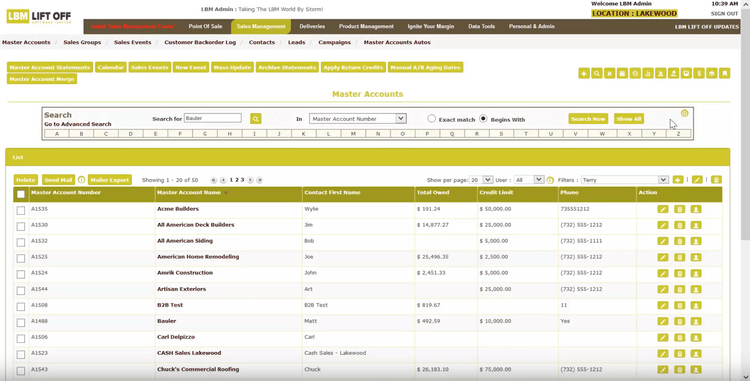
Task: Open the Filters dropdown showing Terry
Action: tap(624, 180)
